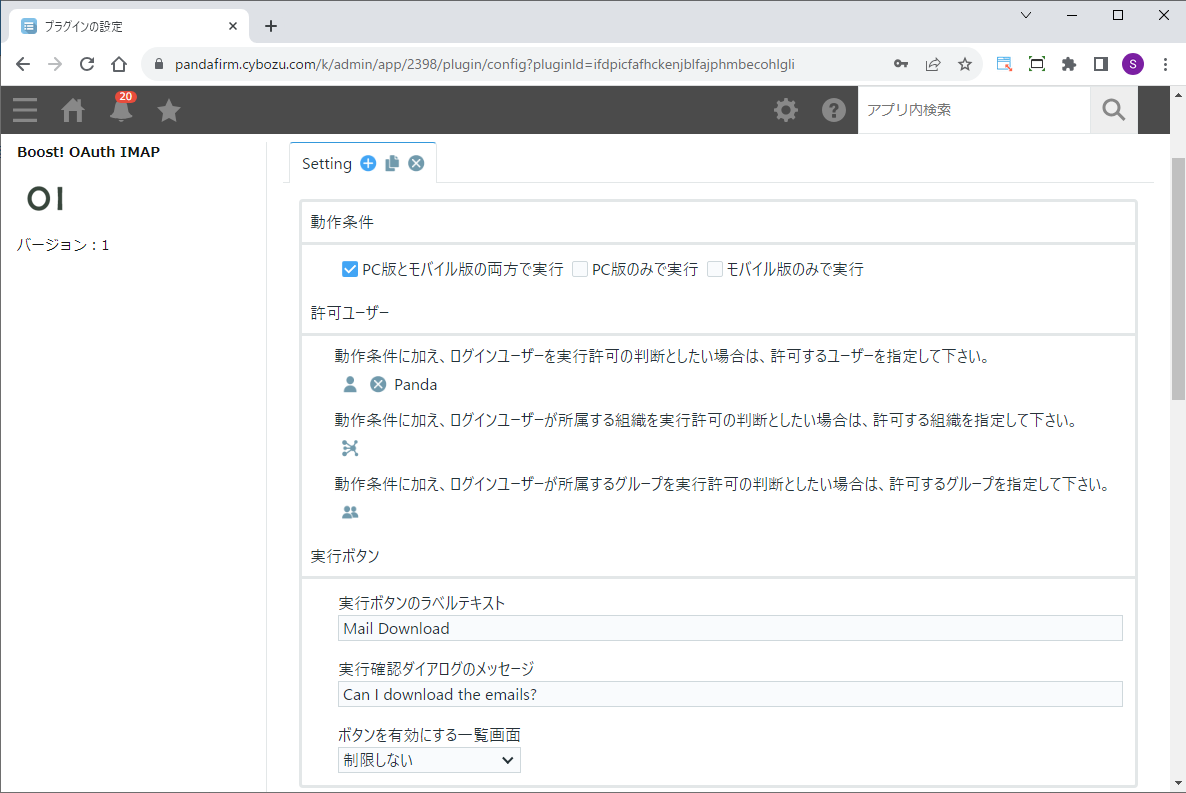This screenshot has height=793, width=1186.
Task: Open the user picker icon
Action: point(350,384)
